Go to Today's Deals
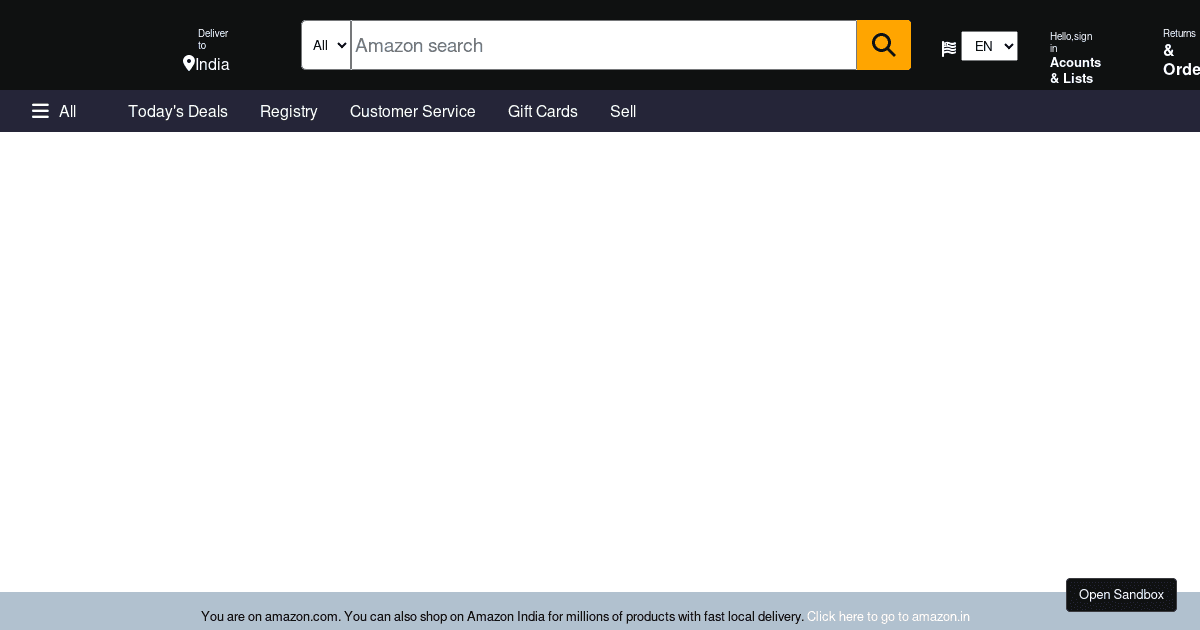This screenshot has height=630, width=1200. pos(178,111)
